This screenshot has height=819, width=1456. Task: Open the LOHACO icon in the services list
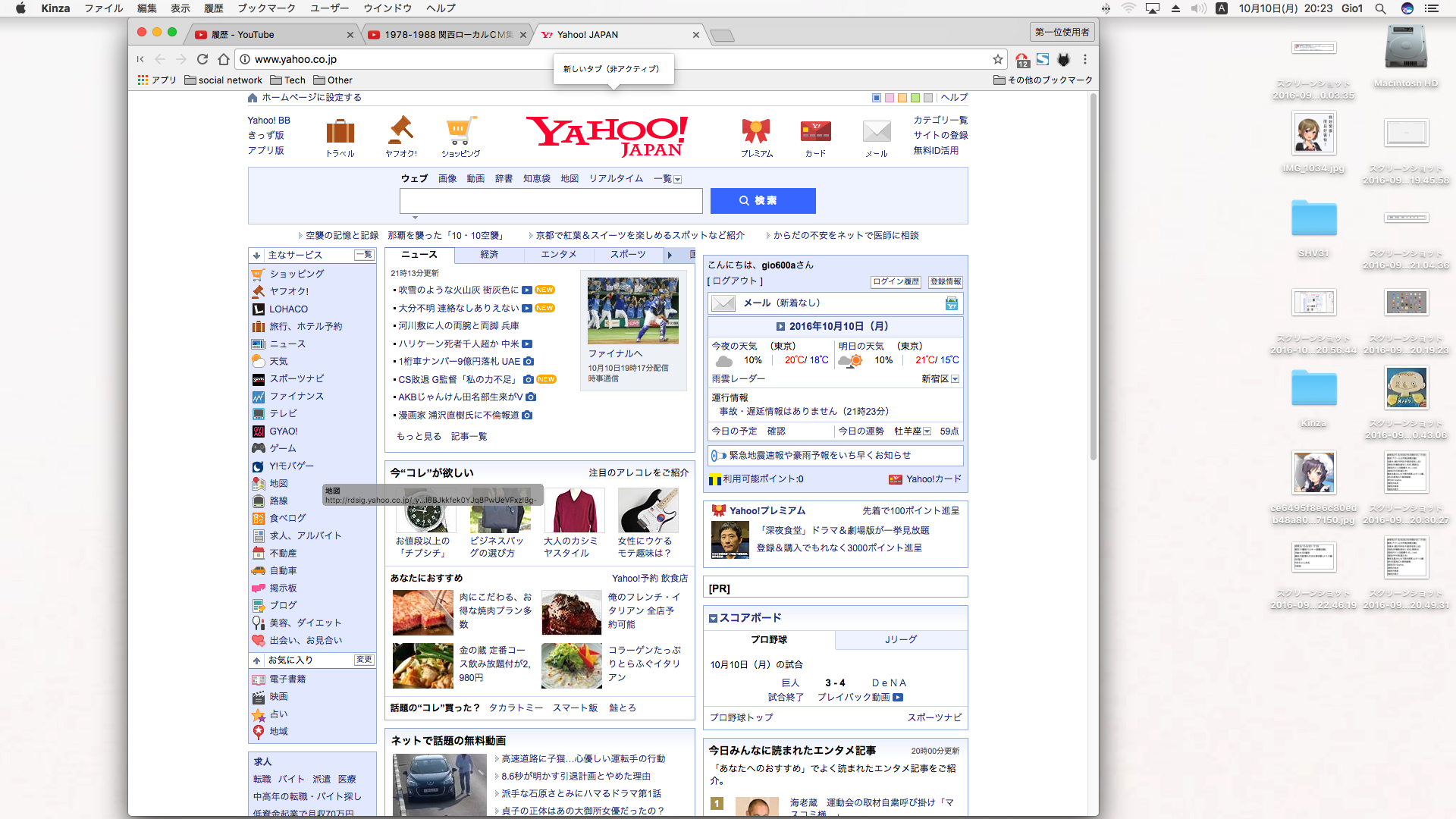coord(259,309)
